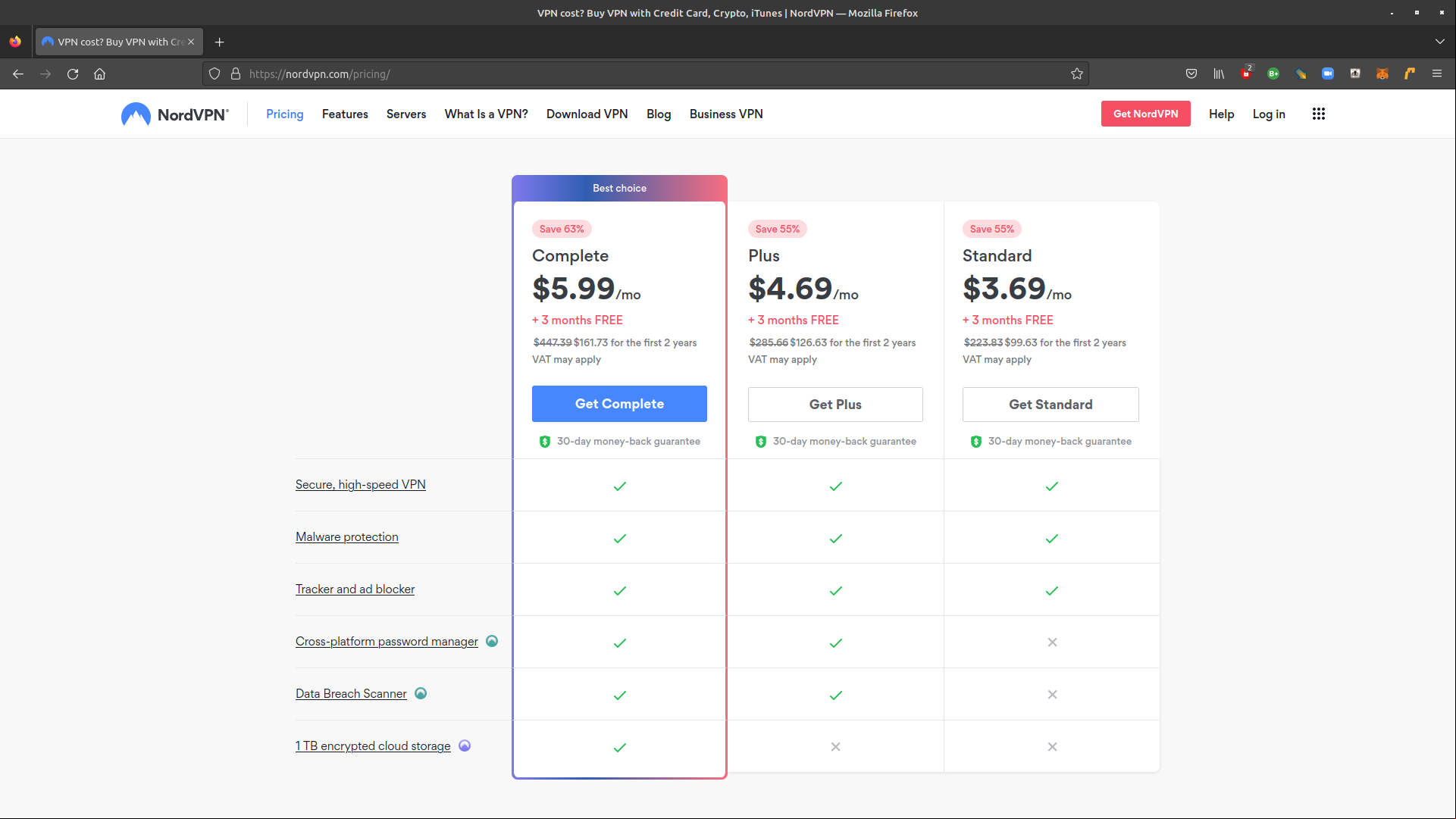This screenshot has width=1456, height=819.
Task: Click the Firefox icon in tab bar
Action: (x=15, y=42)
